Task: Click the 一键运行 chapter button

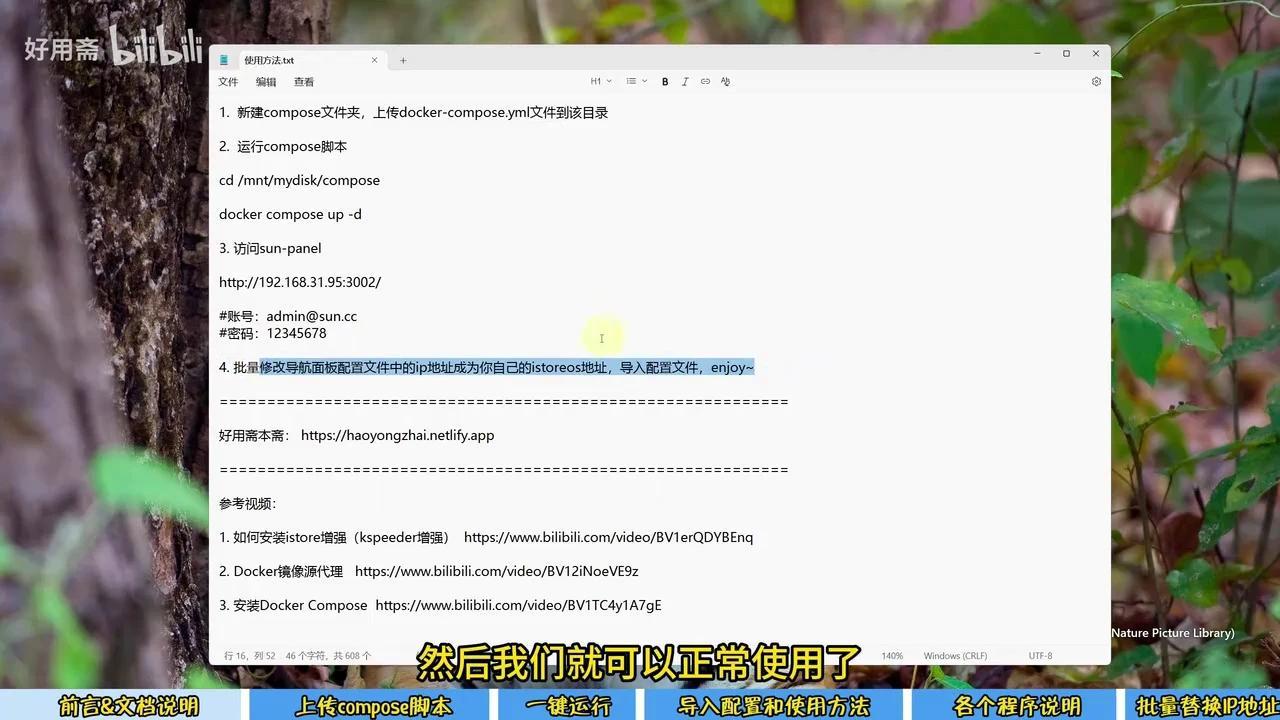Action: pos(567,706)
